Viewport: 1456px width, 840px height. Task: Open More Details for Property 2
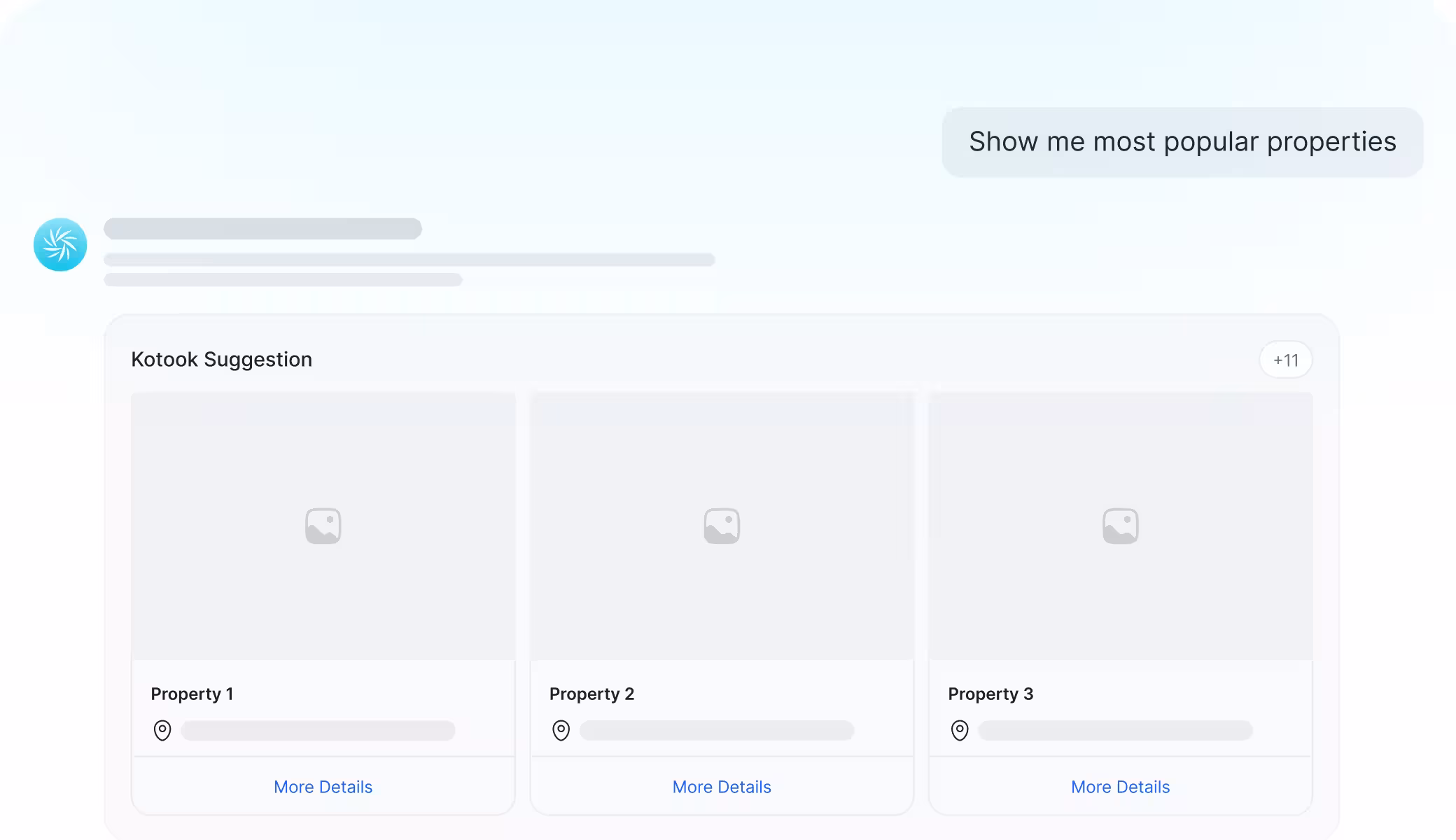[x=722, y=787]
